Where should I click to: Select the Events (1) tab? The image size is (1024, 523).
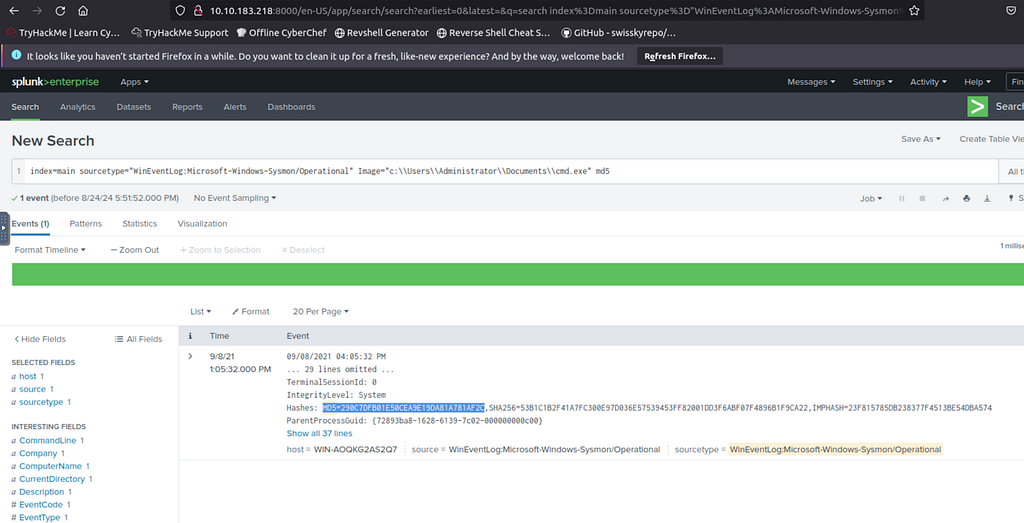point(30,224)
